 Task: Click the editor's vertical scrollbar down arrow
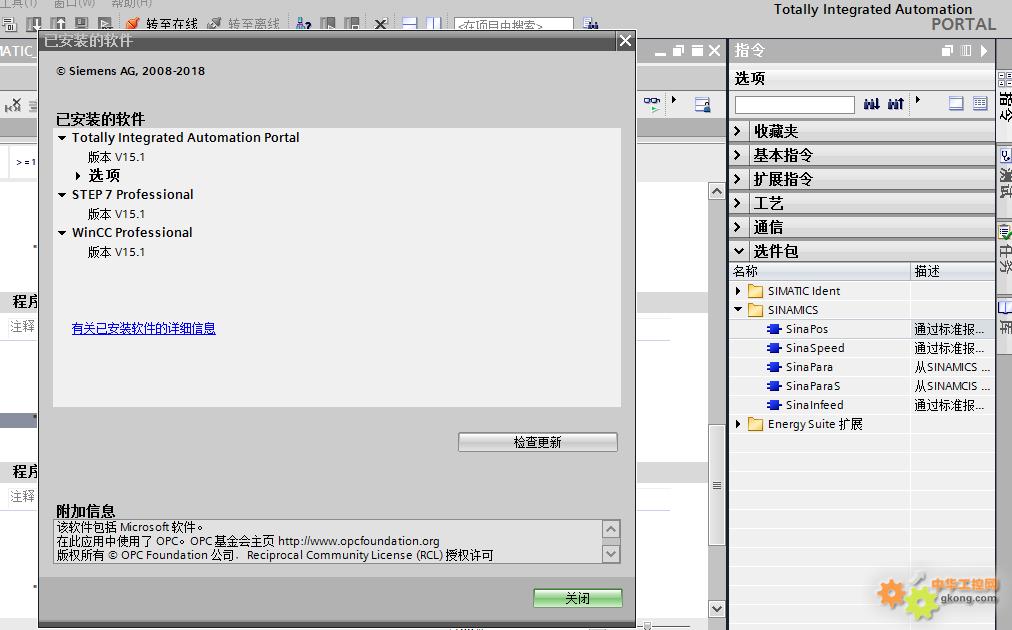(x=716, y=608)
